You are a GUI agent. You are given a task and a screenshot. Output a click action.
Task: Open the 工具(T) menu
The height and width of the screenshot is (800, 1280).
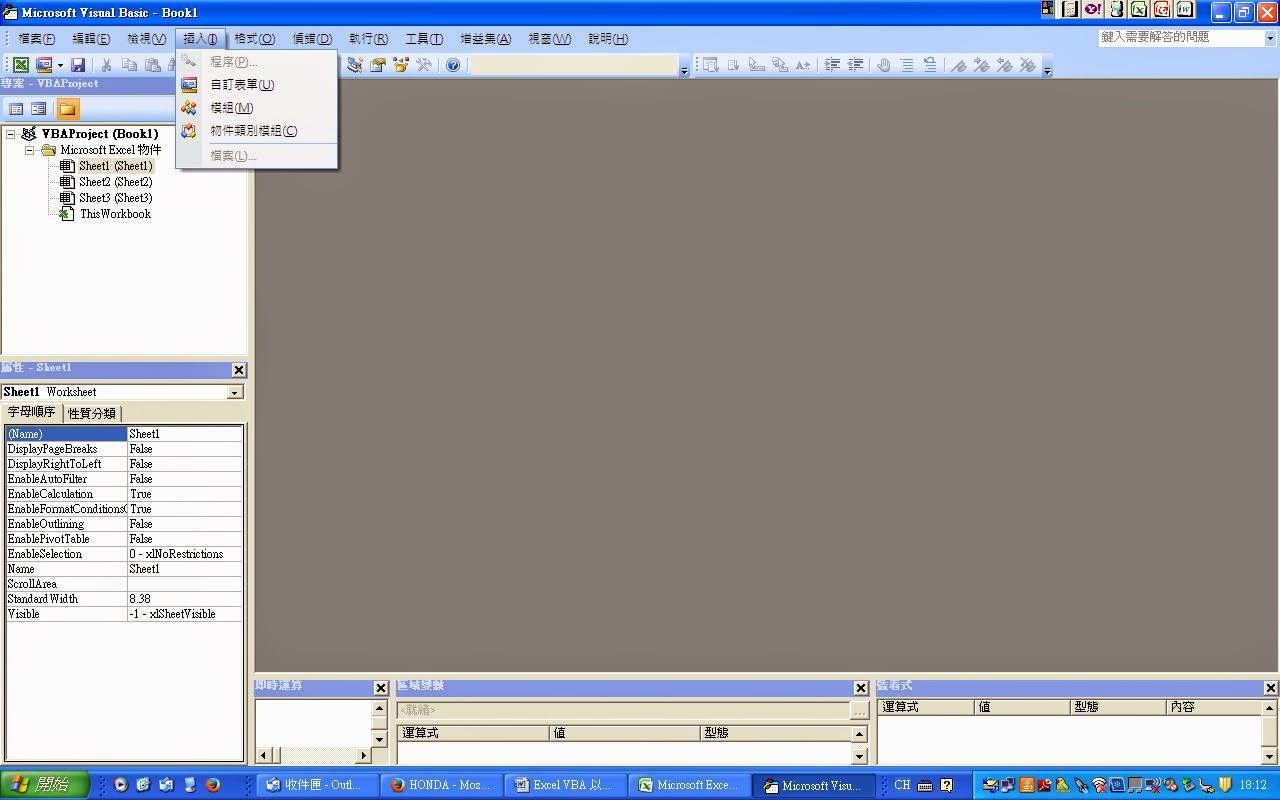[424, 39]
